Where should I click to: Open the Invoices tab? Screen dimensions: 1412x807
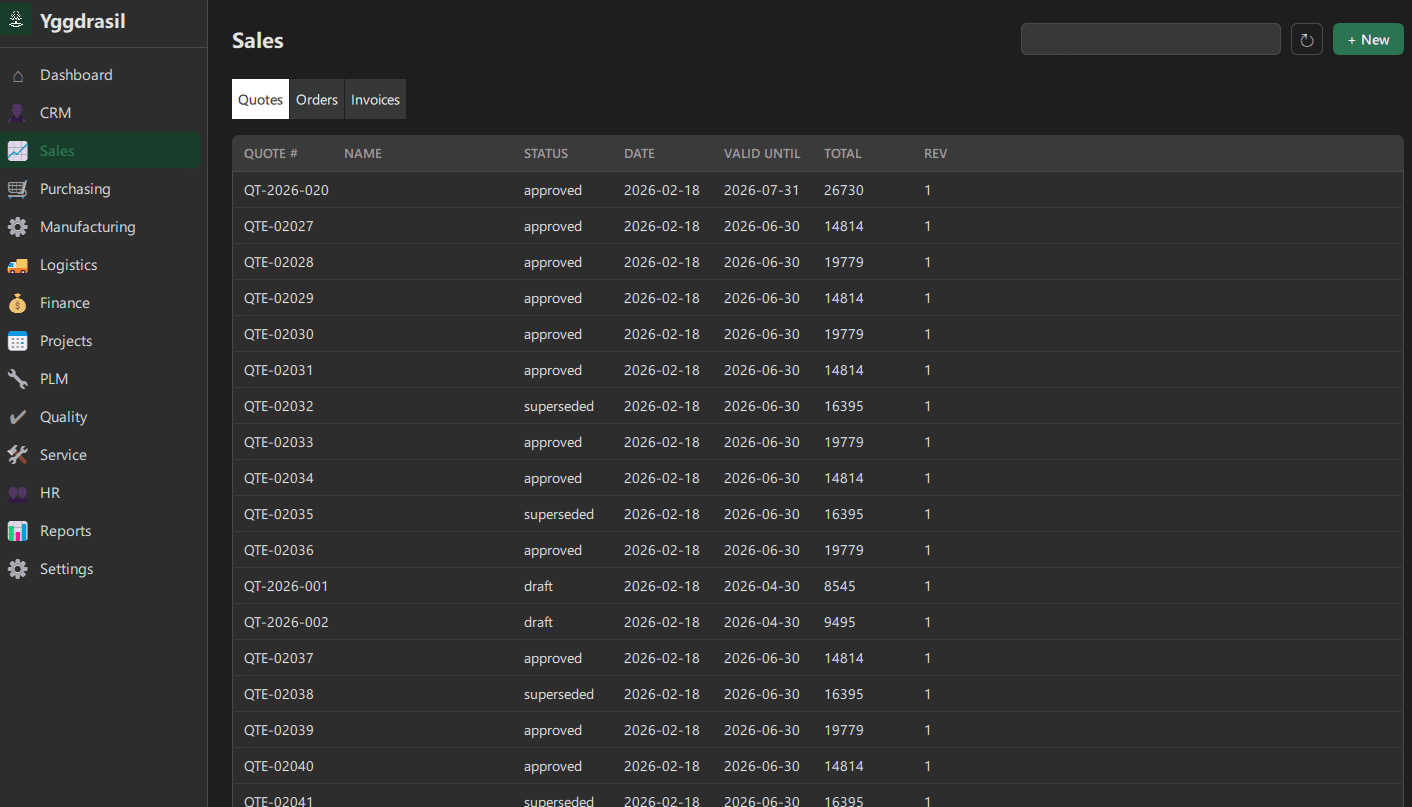(x=375, y=99)
